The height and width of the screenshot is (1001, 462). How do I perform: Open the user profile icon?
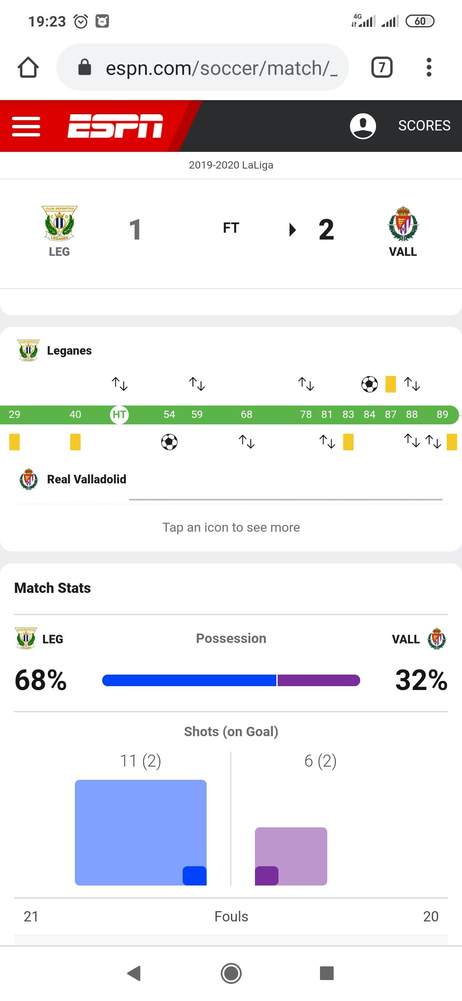point(363,126)
